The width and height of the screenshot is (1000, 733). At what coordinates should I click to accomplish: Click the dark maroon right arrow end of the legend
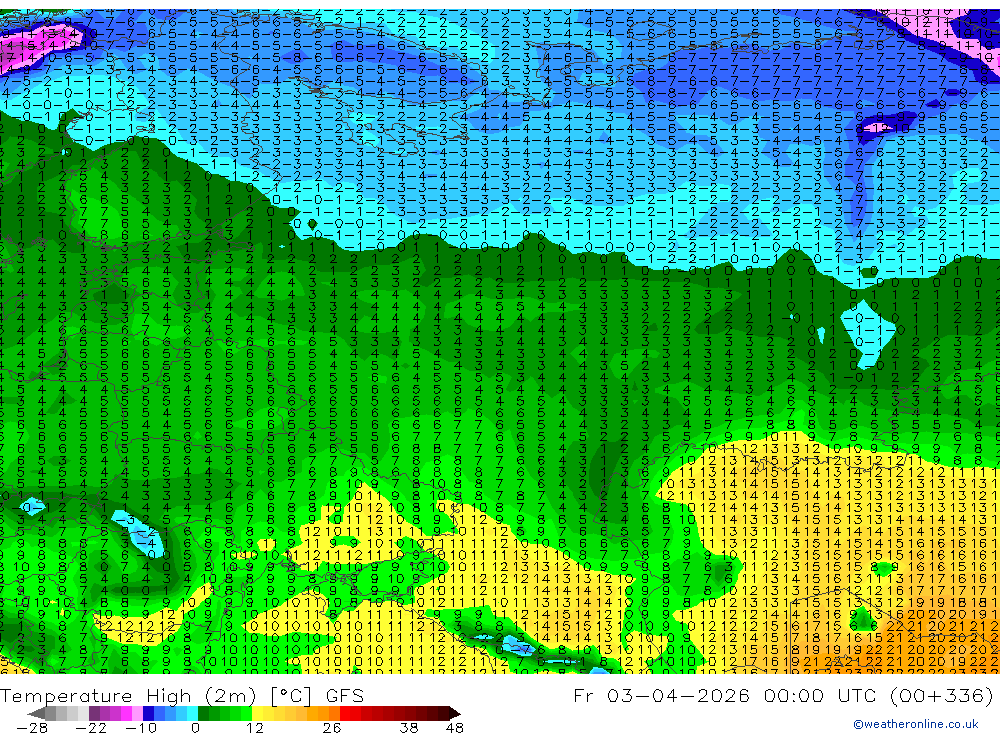point(455,713)
